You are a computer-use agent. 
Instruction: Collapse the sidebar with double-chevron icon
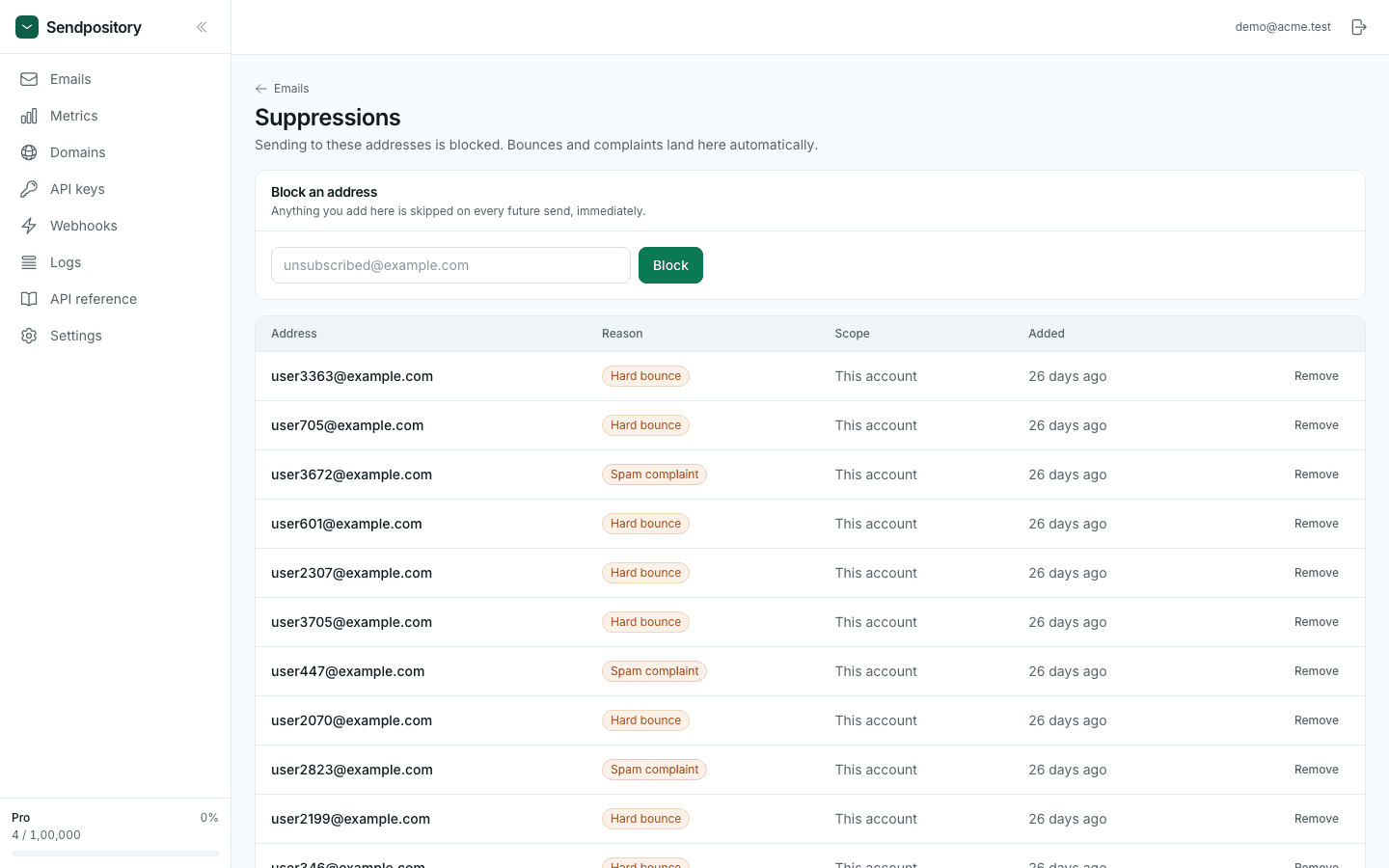pyautogui.click(x=202, y=27)
